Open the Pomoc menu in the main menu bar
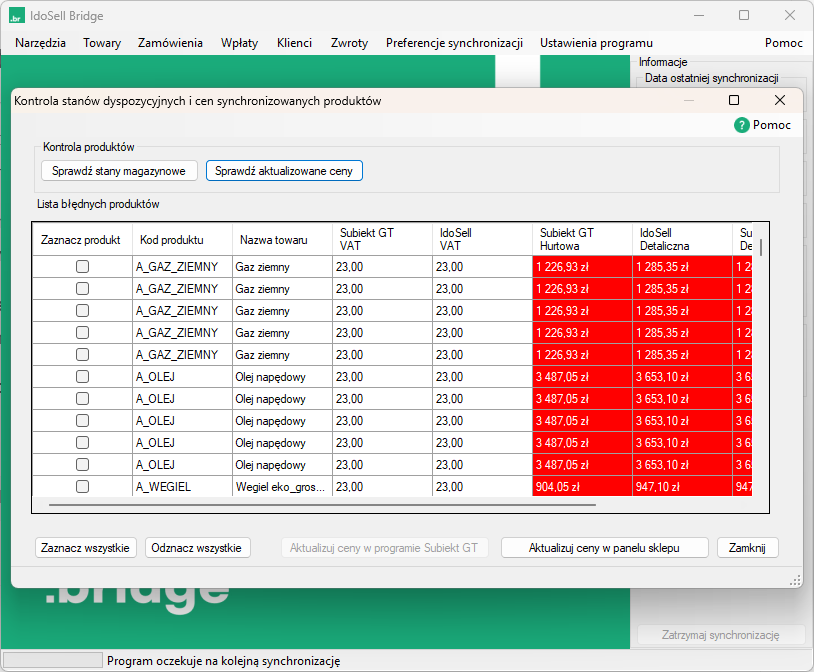The image size is (814, 672). pos(783,43)
